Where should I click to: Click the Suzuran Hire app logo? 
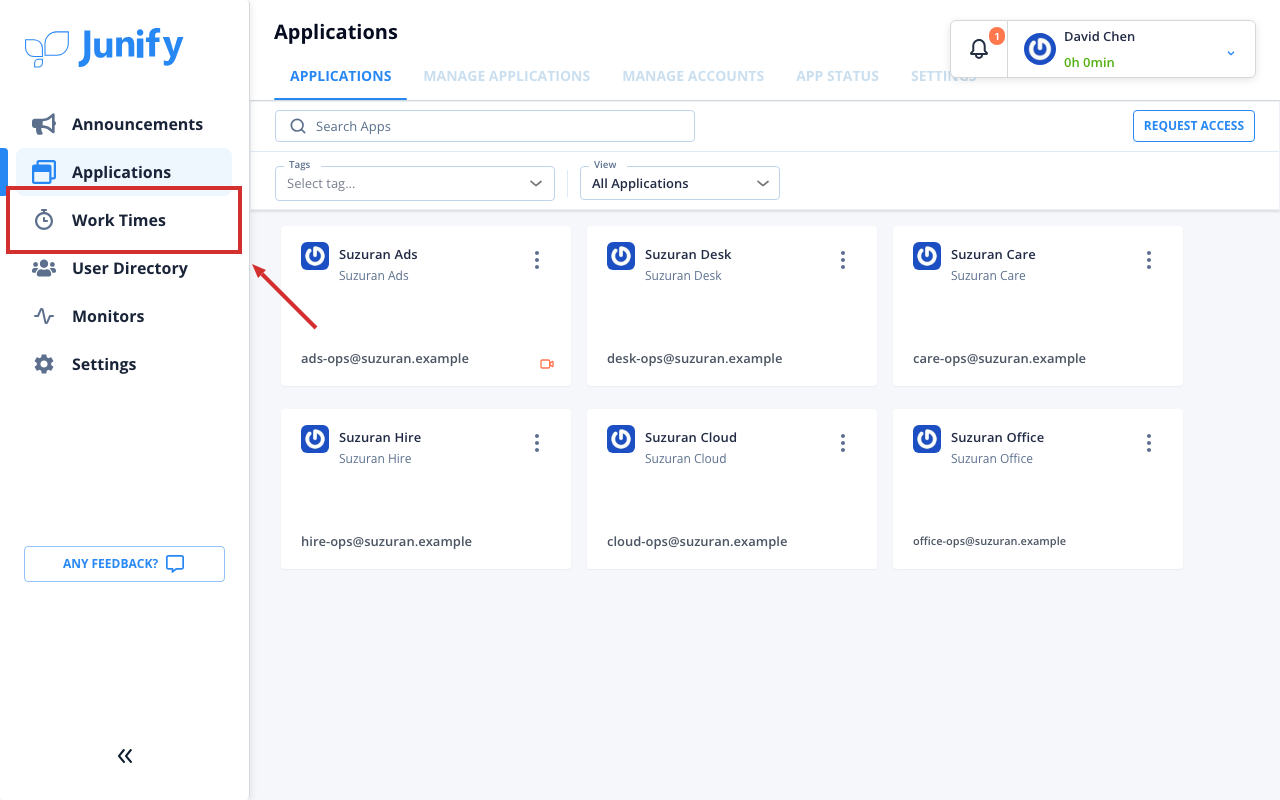click(315, 439)
